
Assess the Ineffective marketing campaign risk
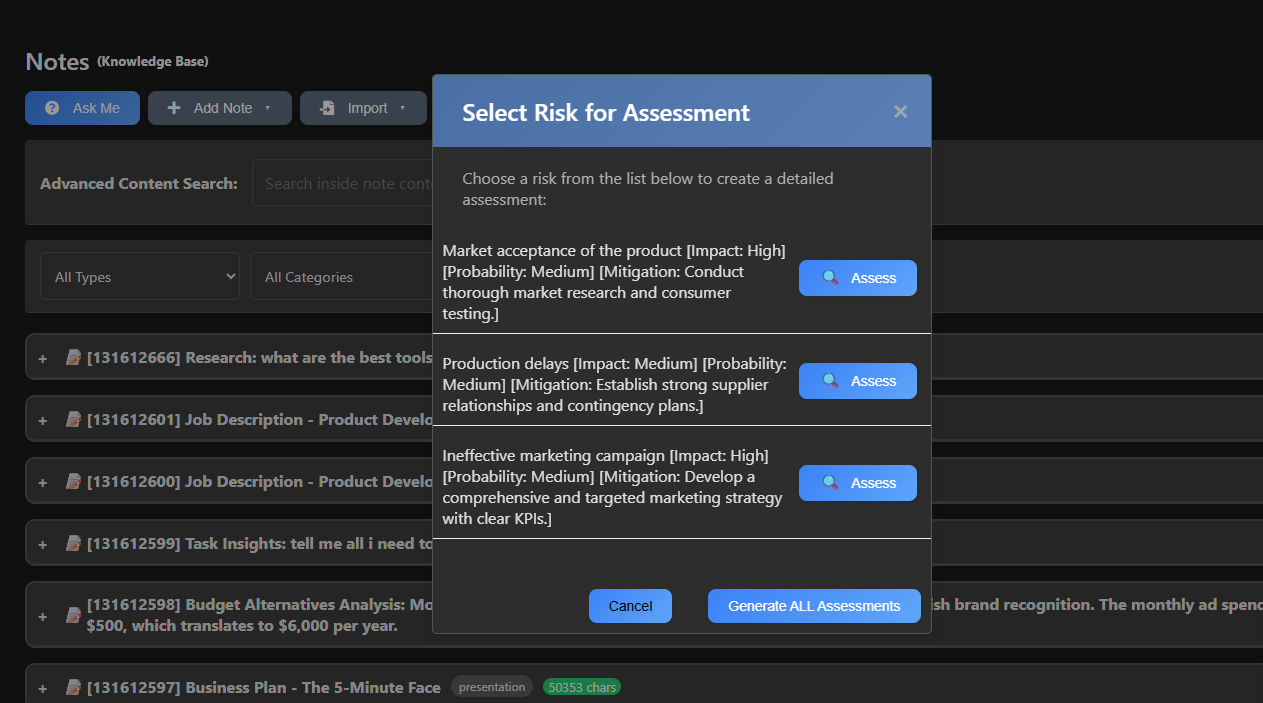pyautogui.click(x=857, y=483)
